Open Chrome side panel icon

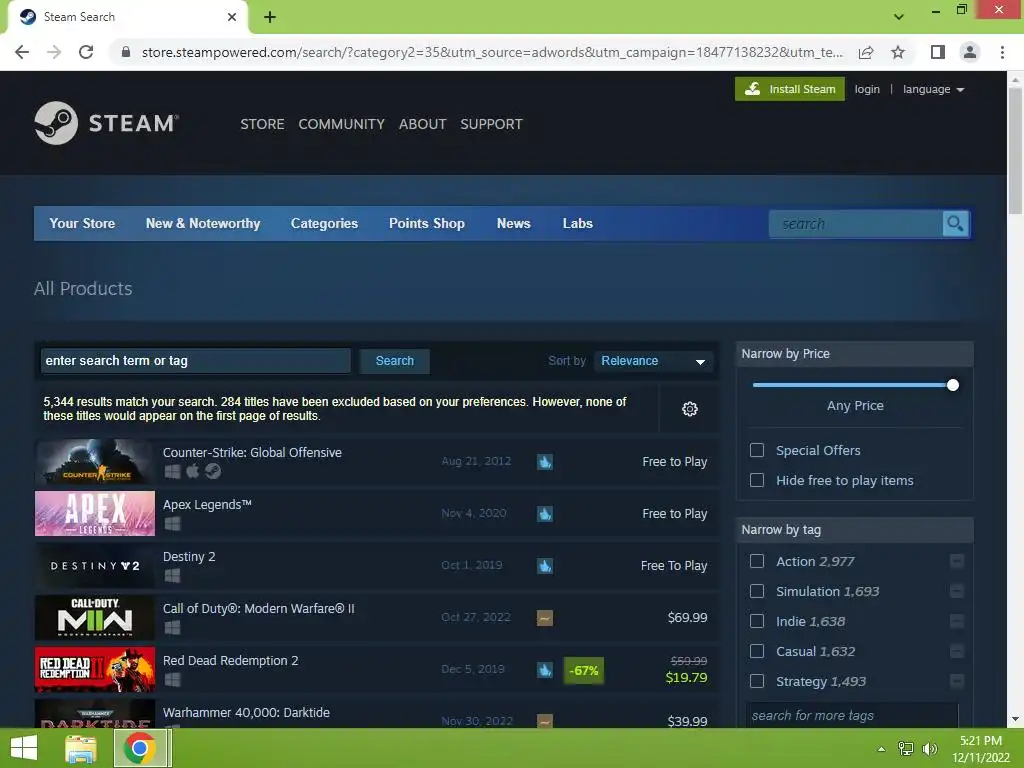tap(938, 52)
